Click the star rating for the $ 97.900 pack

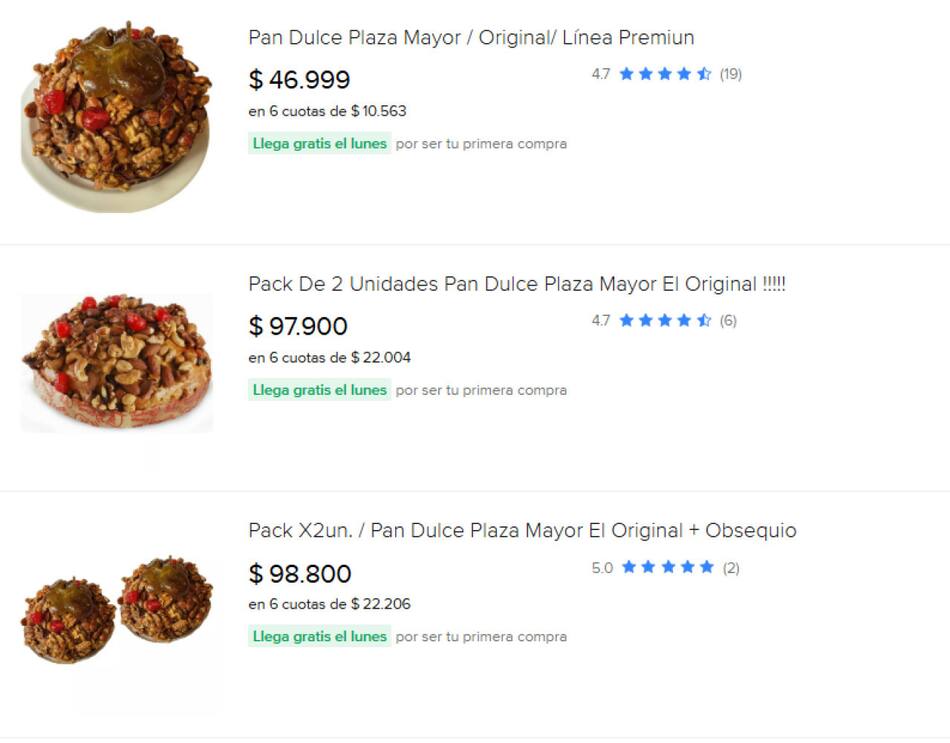tap(665, 321)
